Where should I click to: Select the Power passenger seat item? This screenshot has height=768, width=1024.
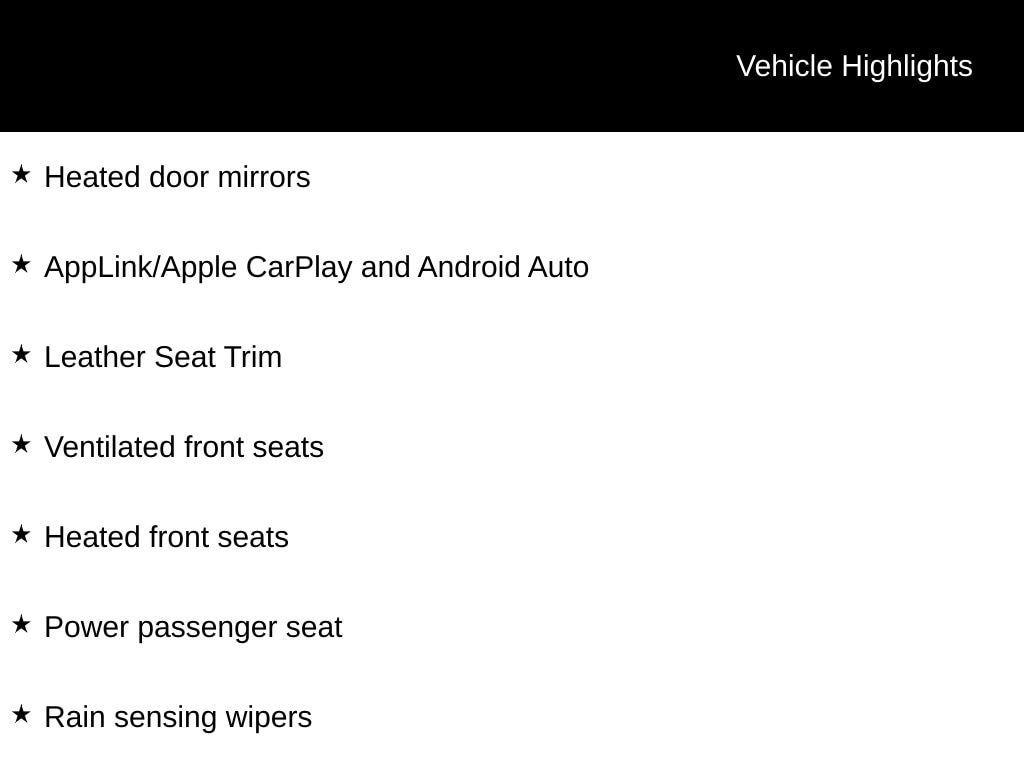(x=193, y=627)
